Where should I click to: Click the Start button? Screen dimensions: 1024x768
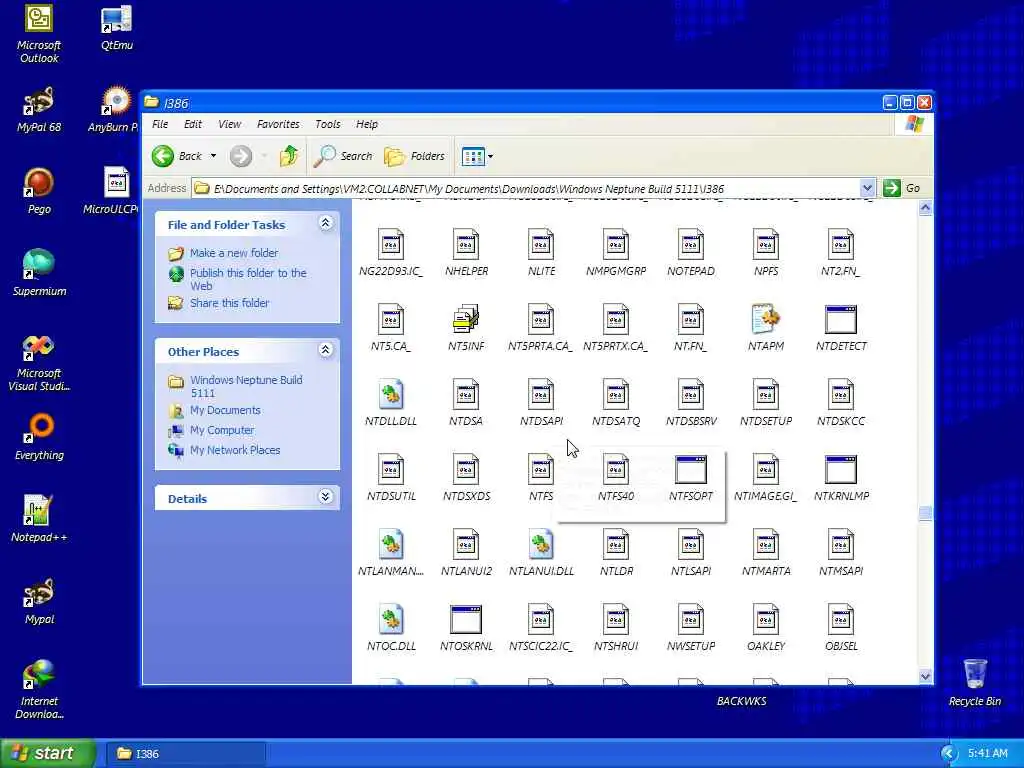pos(47,753)
